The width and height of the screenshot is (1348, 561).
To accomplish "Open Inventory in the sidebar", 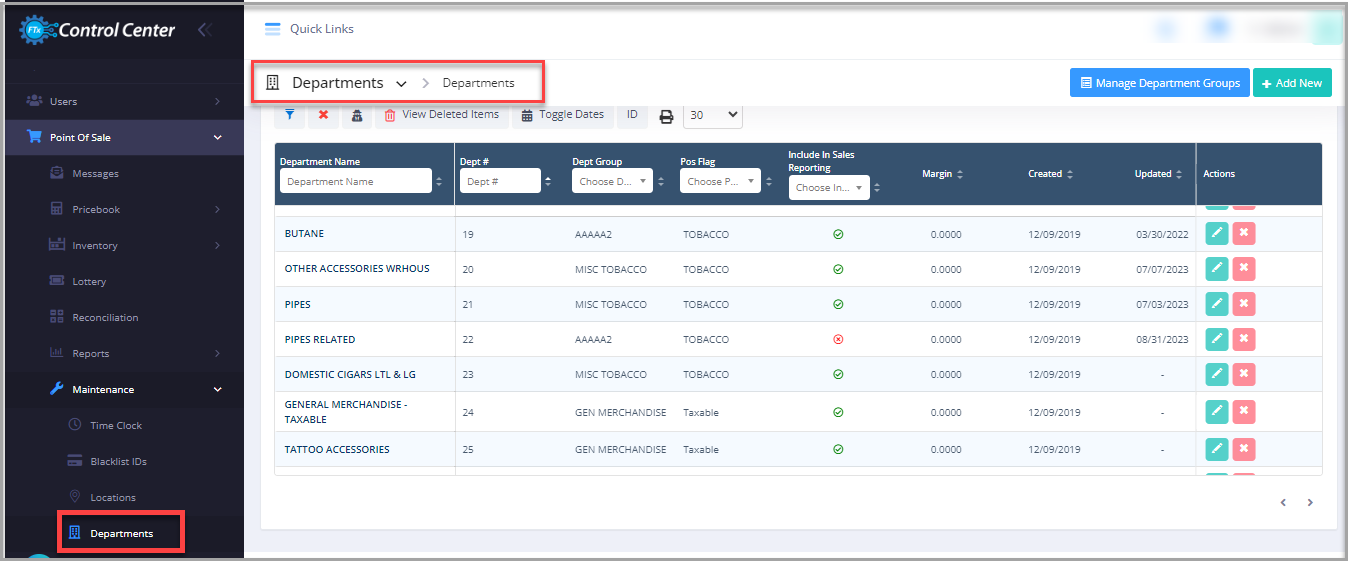I will click(94, 245).
